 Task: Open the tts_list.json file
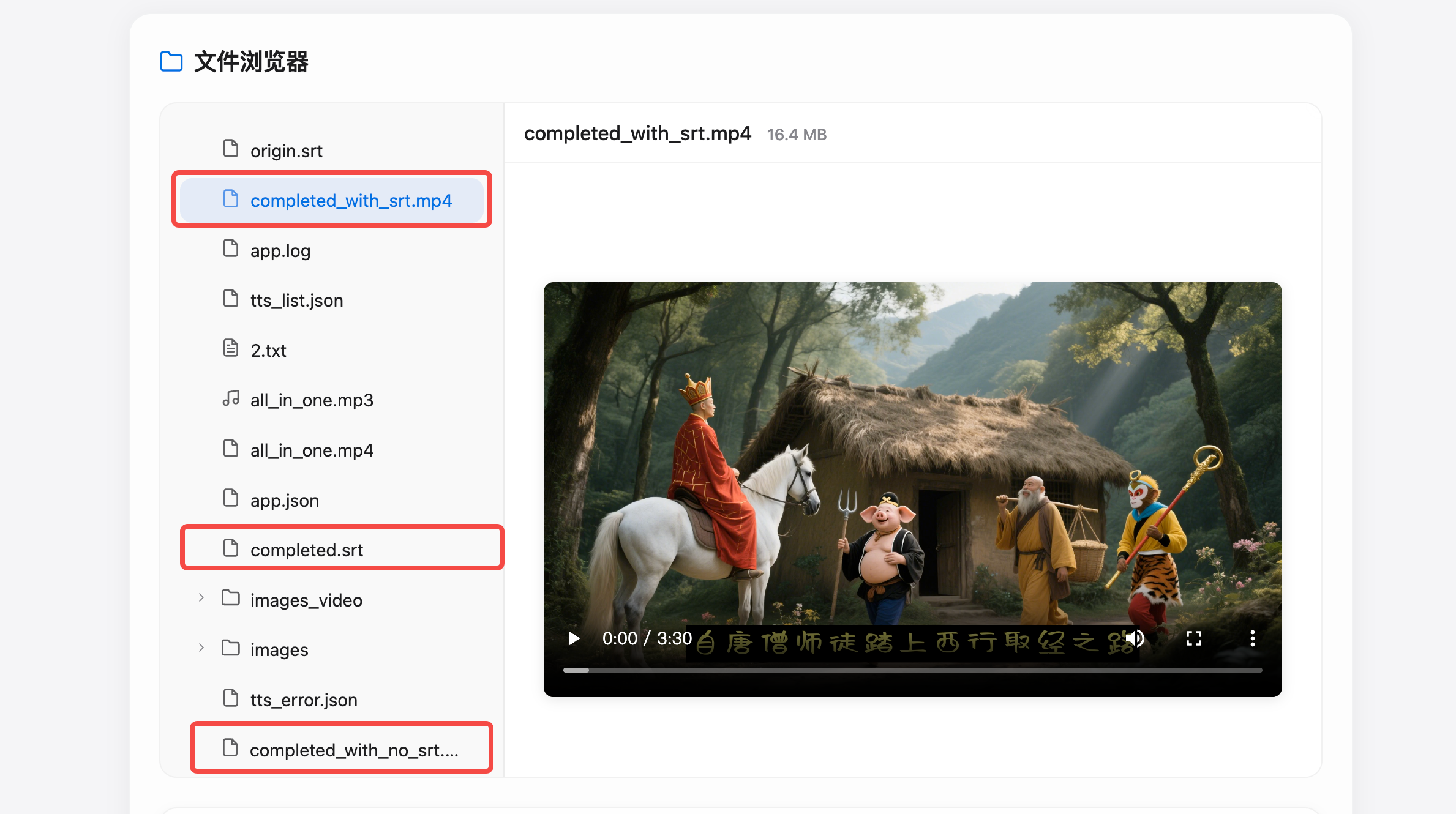point(296,301)
